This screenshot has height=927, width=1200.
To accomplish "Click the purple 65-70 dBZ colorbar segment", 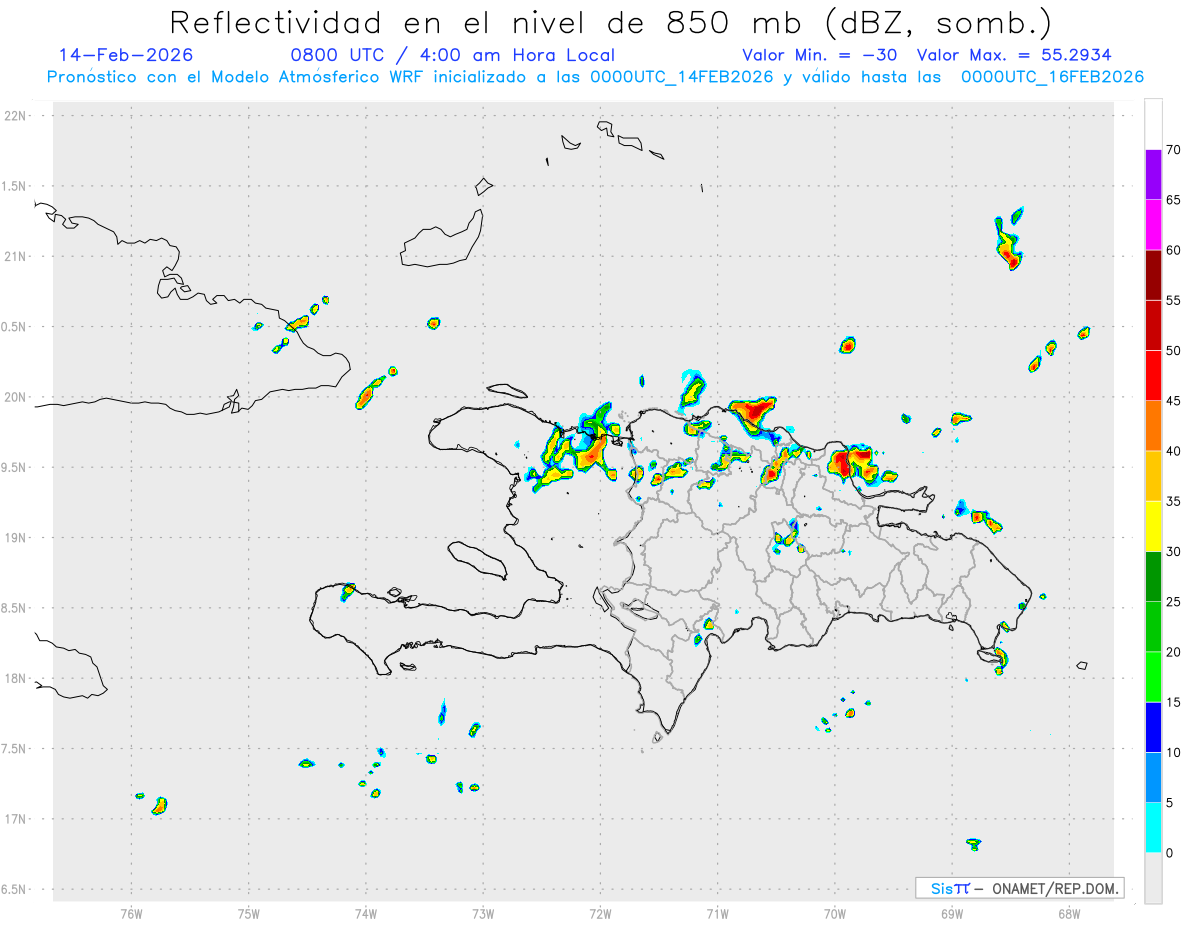I will (x=1153, y=175).
